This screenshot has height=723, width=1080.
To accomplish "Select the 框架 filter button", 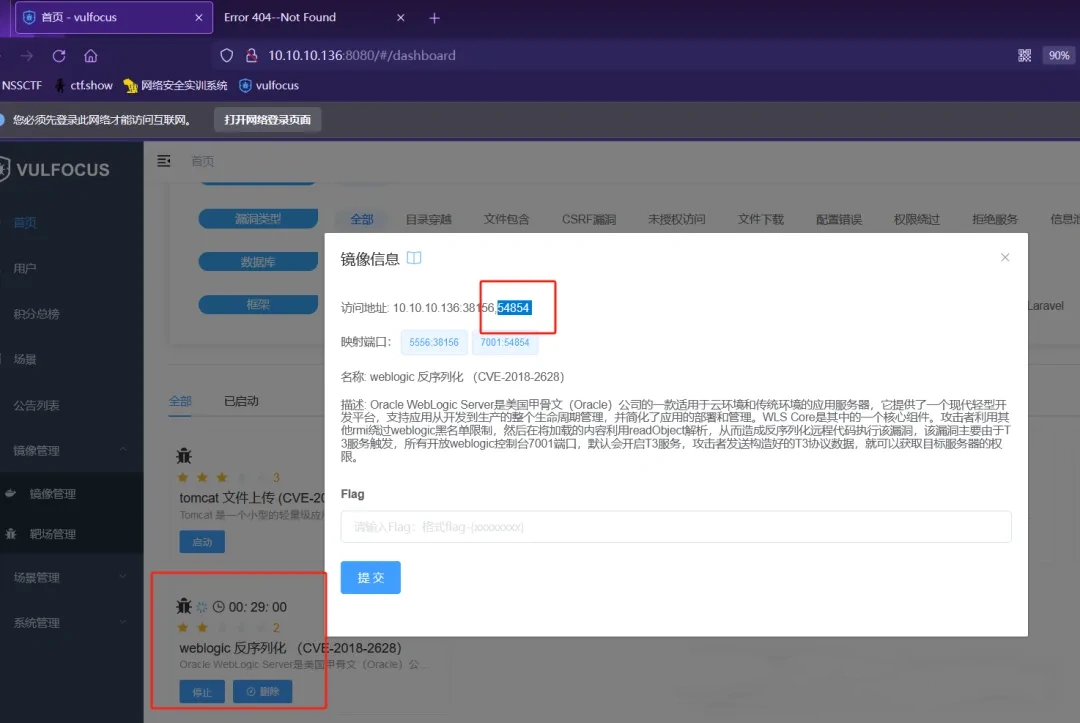I will 258,304.
